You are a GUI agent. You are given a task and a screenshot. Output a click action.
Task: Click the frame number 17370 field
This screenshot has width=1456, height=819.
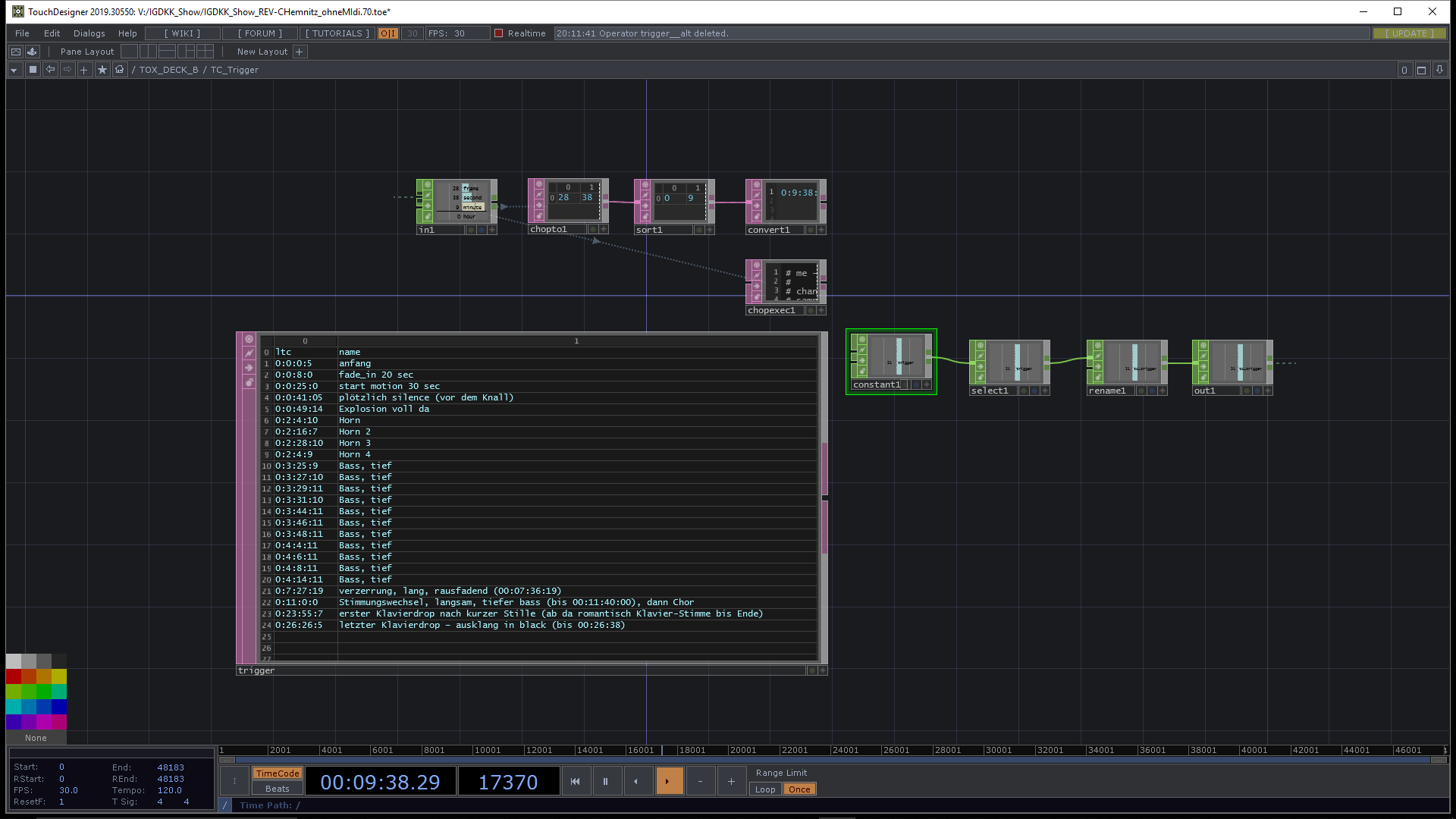point(508,782)
